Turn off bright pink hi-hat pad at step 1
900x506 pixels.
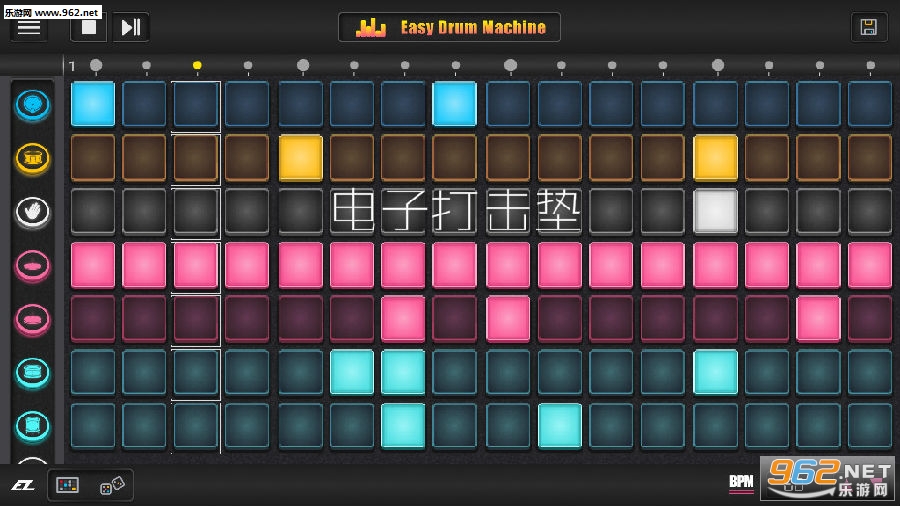pos(93,265)
